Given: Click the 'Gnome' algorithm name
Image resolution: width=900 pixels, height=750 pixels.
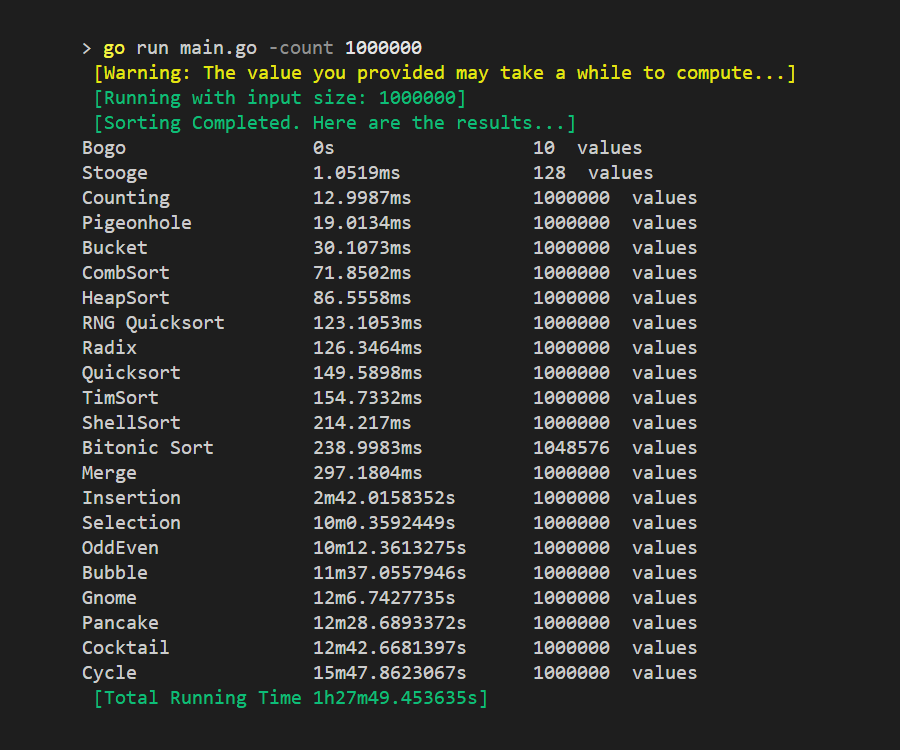Looking at the screenshot, I should point(110,598).
